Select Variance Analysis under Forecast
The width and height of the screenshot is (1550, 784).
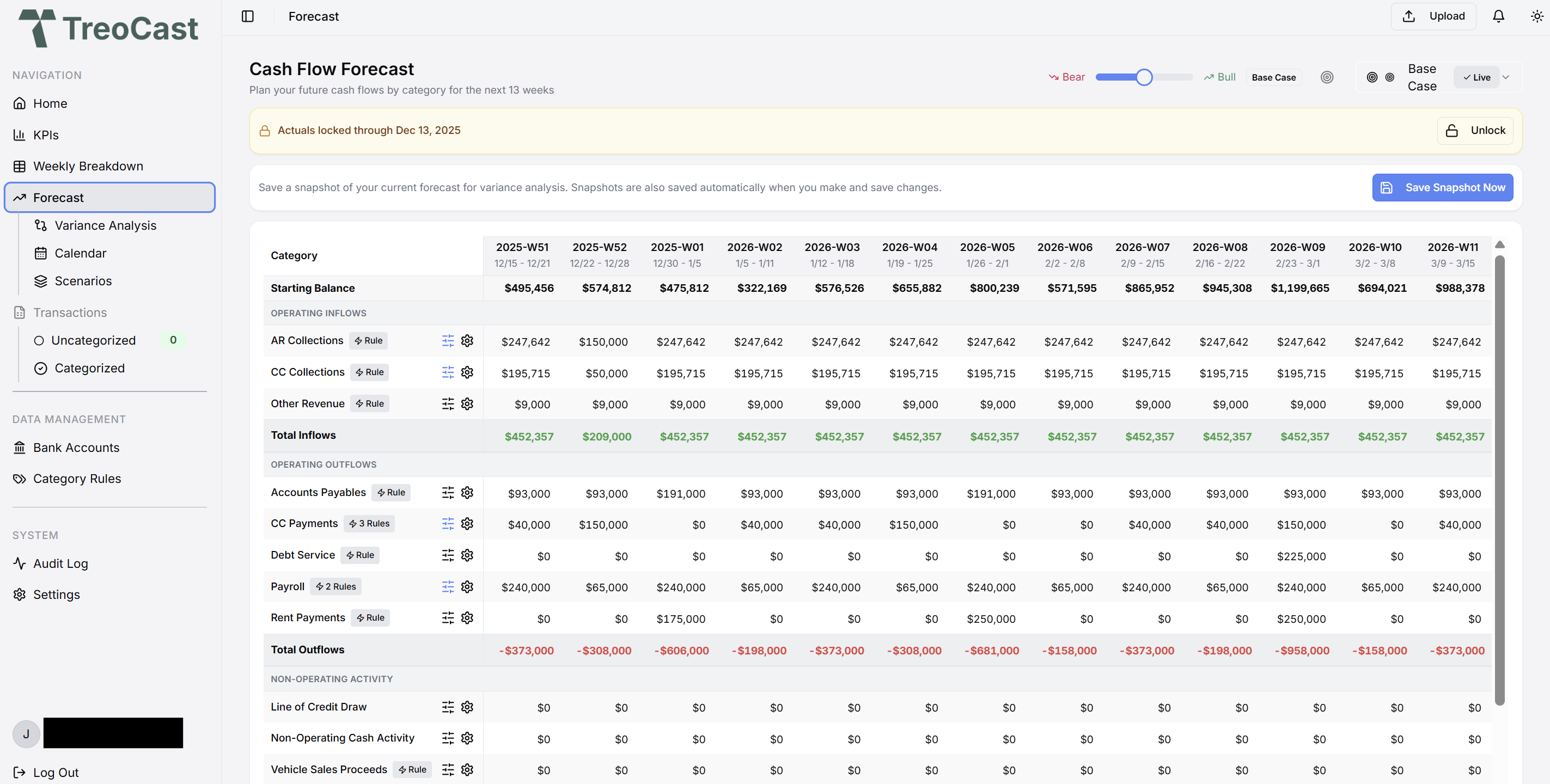click(x=105, y=225)
